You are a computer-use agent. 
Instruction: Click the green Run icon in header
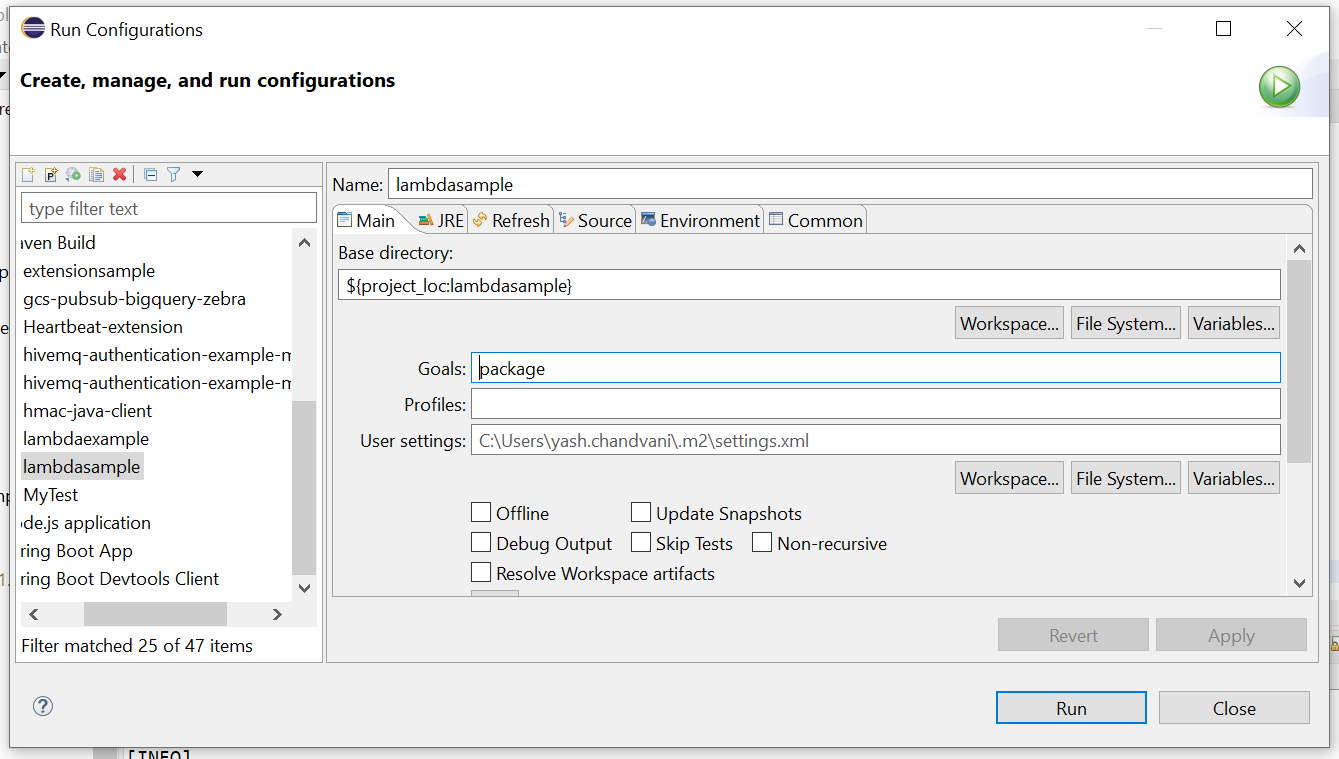pos(1279,87)
